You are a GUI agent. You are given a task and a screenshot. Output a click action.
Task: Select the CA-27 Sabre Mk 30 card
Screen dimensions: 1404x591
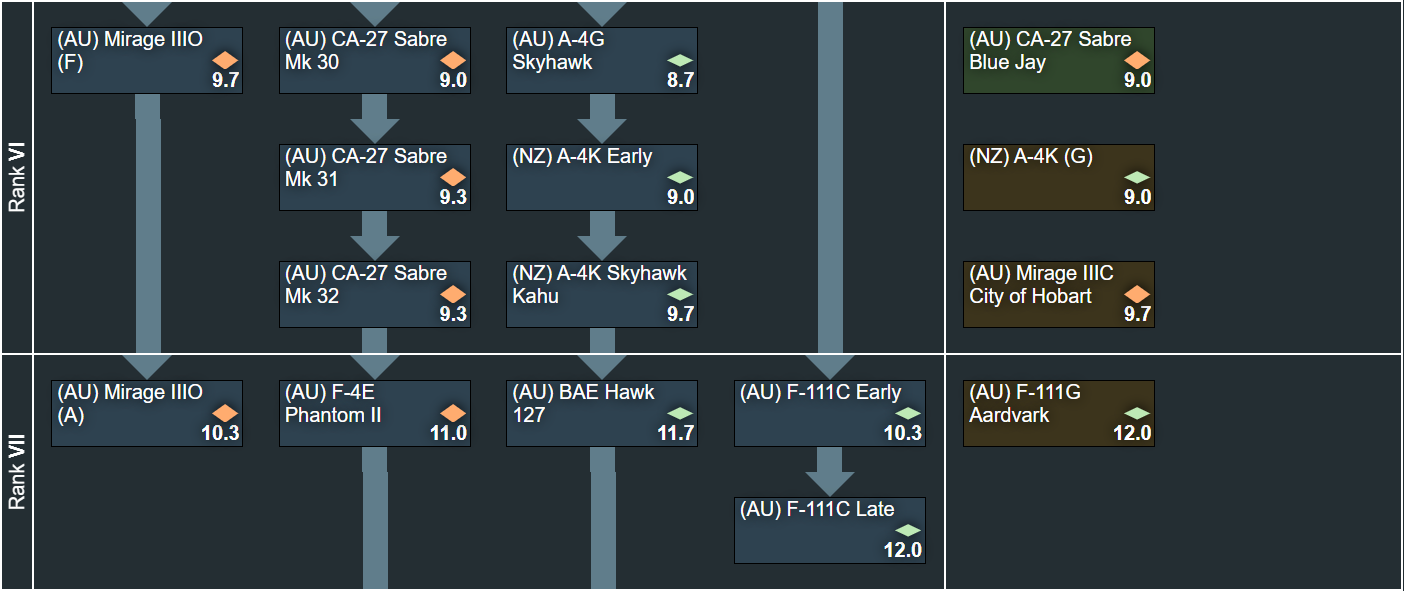pos(375,60)
